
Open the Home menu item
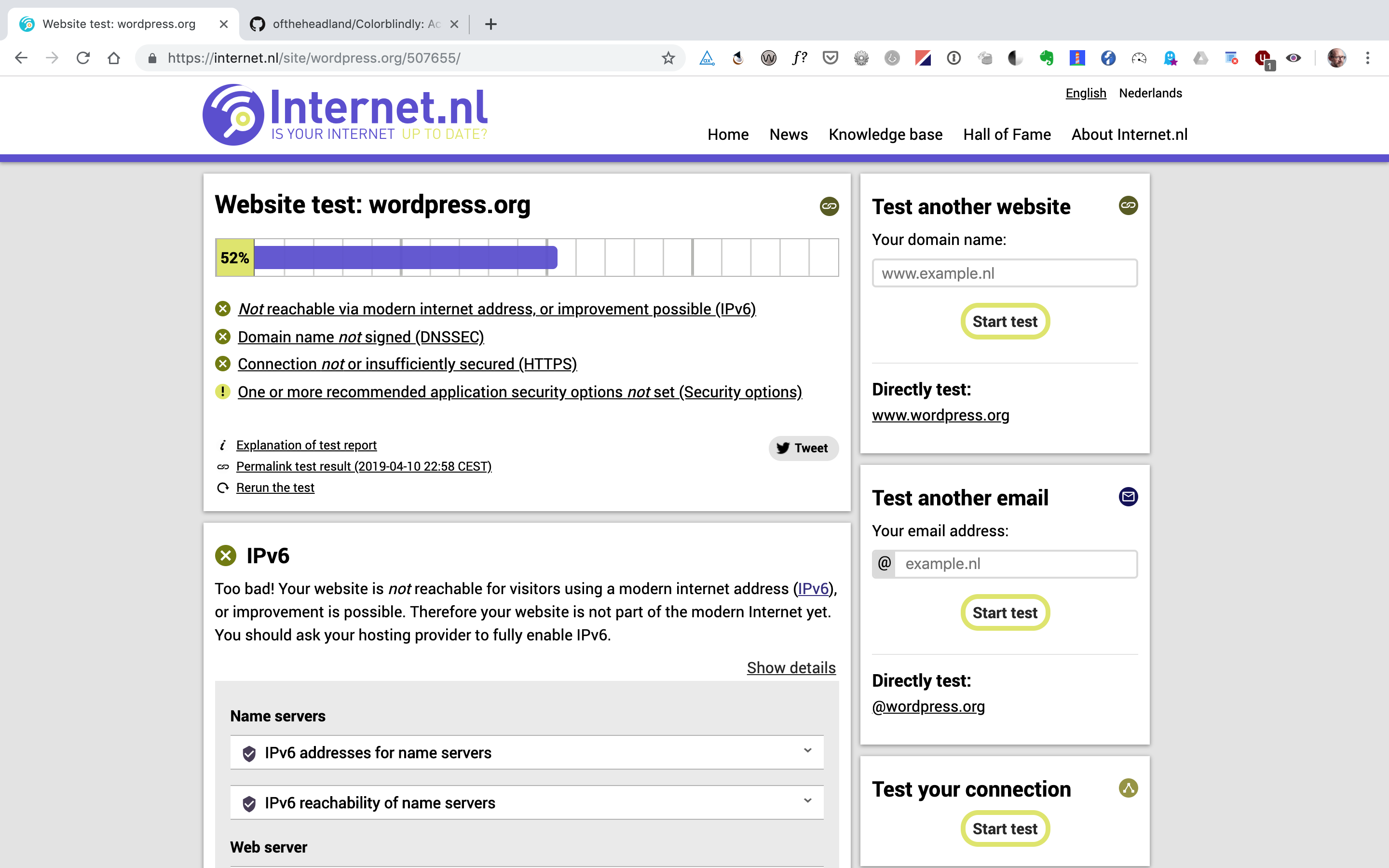[x=728, y=135]
